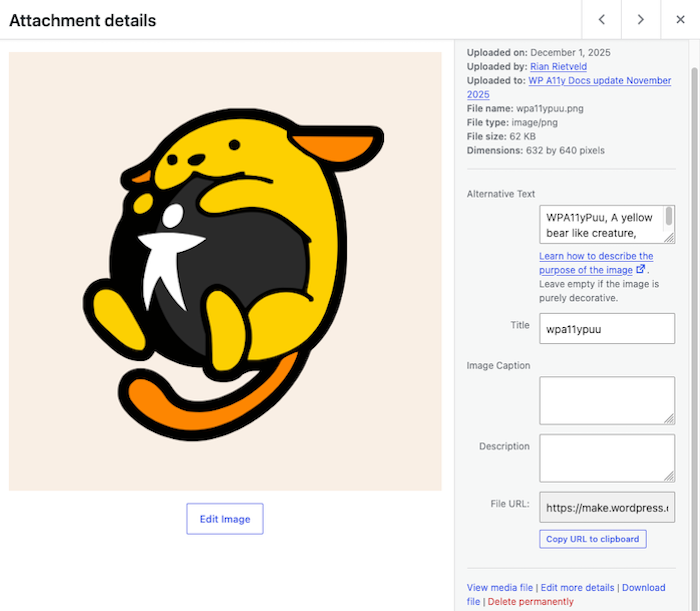The image size is (700, 611).
Task: Click the Alternative Text inner scrollbar
Action: 669,216
